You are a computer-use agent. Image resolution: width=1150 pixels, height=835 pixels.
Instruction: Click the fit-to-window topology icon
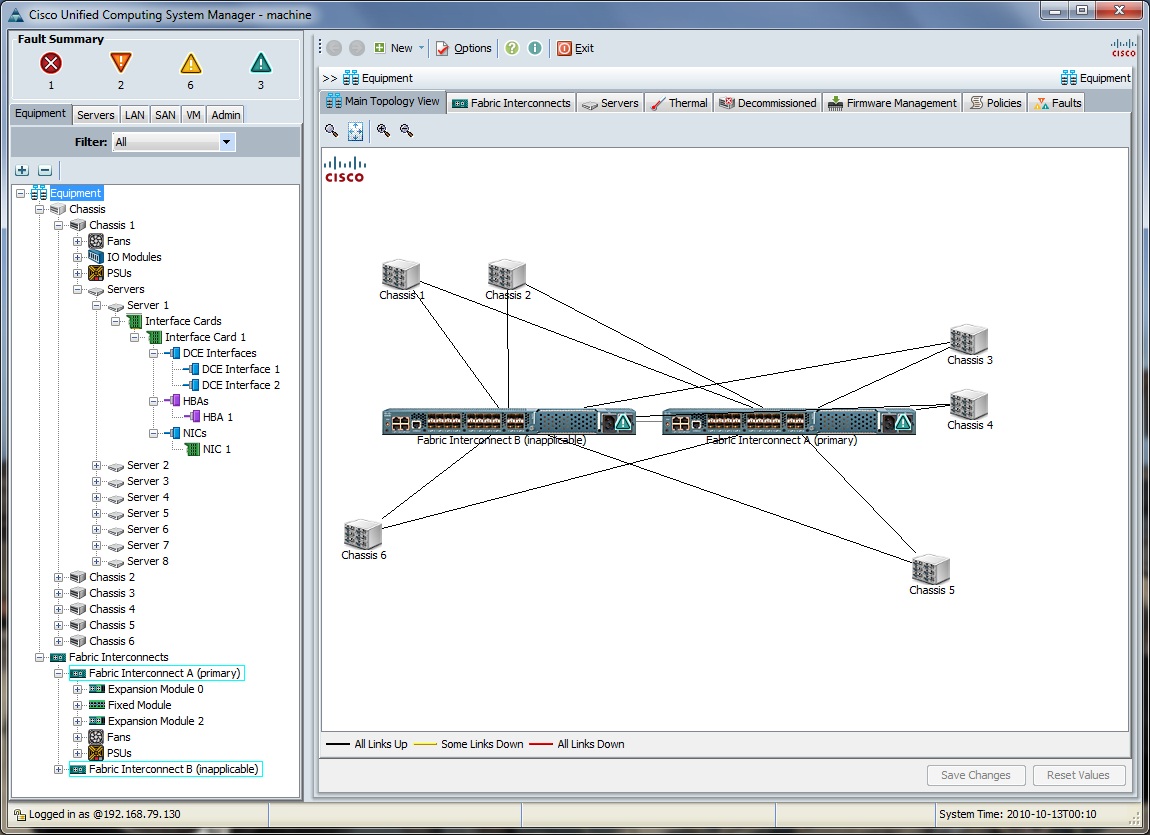[x=355, y=131]
